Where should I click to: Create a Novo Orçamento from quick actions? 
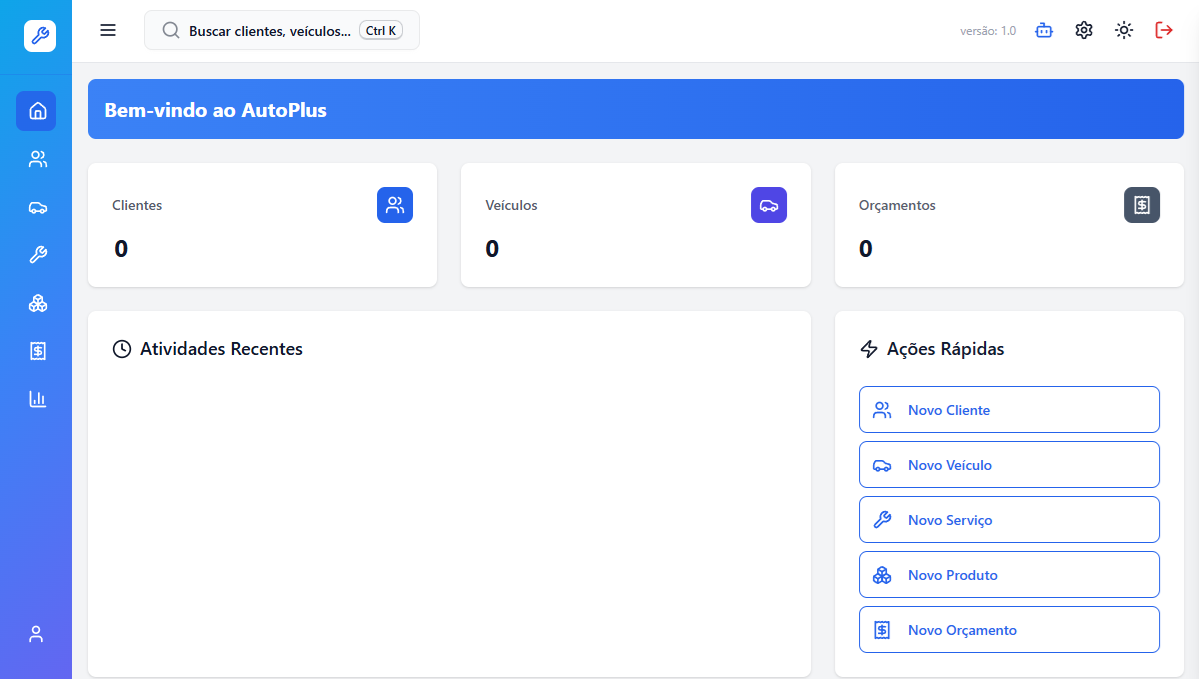(x=1009, y=630)
